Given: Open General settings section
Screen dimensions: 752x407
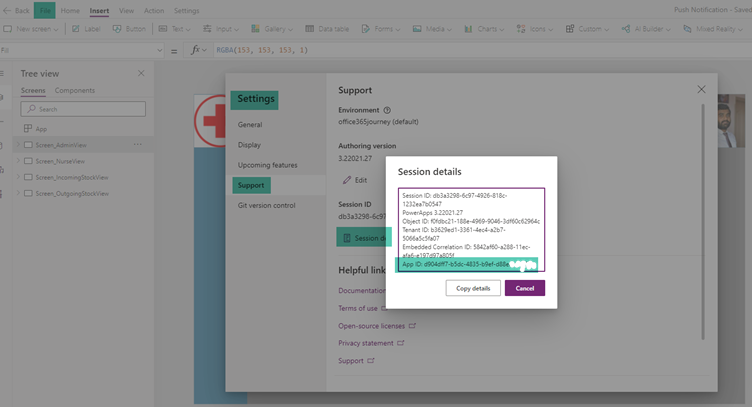Looking at the screenshot, I should (x=250, y=124).
